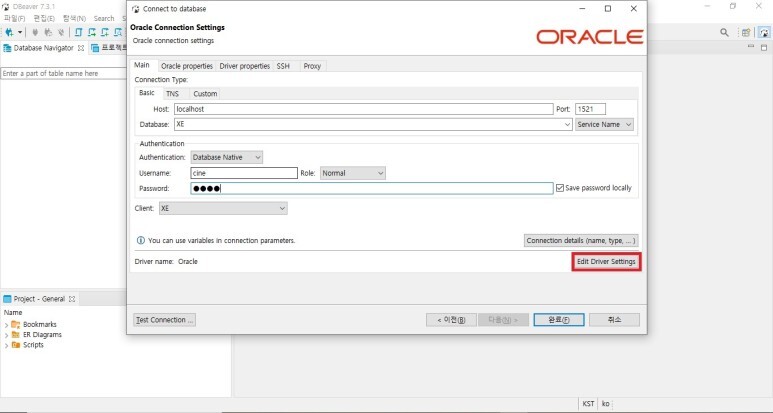The width and height of the screenshot is (773, 413).
Task: Click the info icon beside variables hint
Action: (x=141, y=241)
